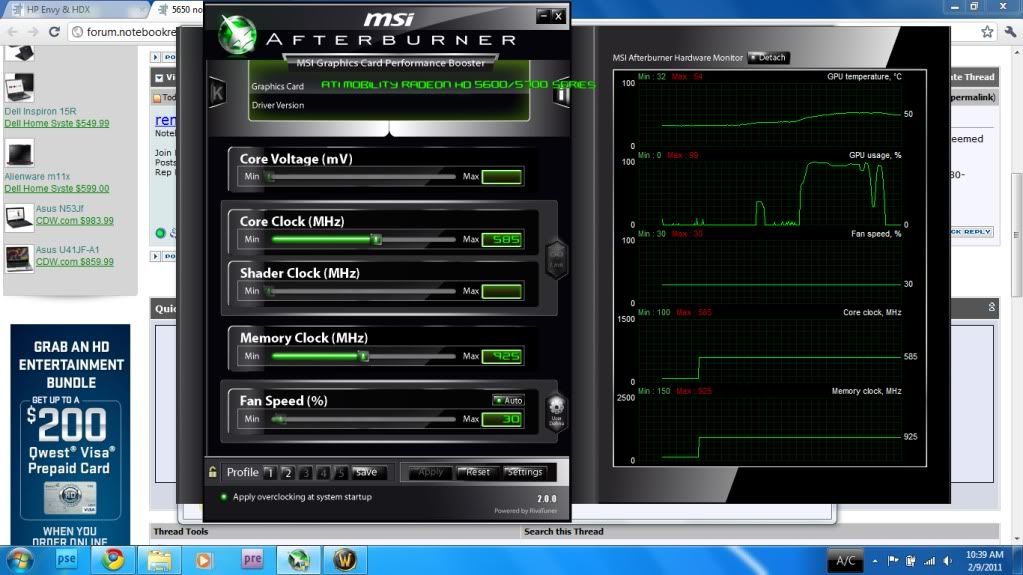The width and height of the screenshot is (1023, 575).
Task: Click the volume speaker tray icon
Action: pyautogui.click(x=948, y=561)
